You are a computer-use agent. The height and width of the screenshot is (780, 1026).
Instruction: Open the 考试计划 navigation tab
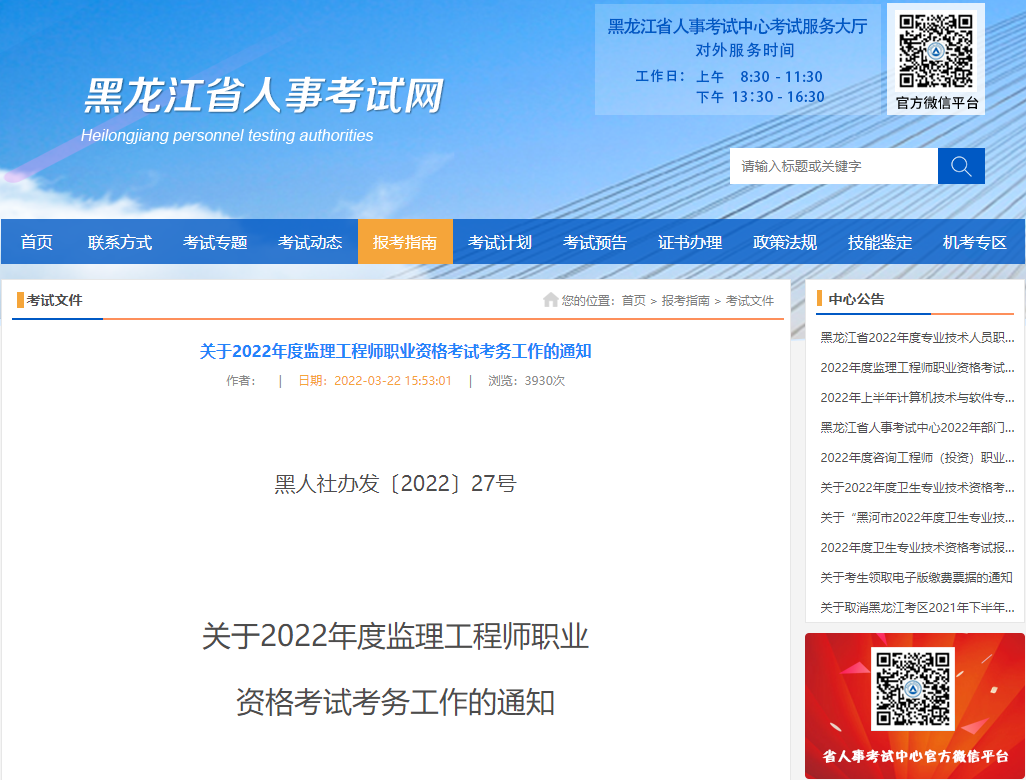[500, 242]
